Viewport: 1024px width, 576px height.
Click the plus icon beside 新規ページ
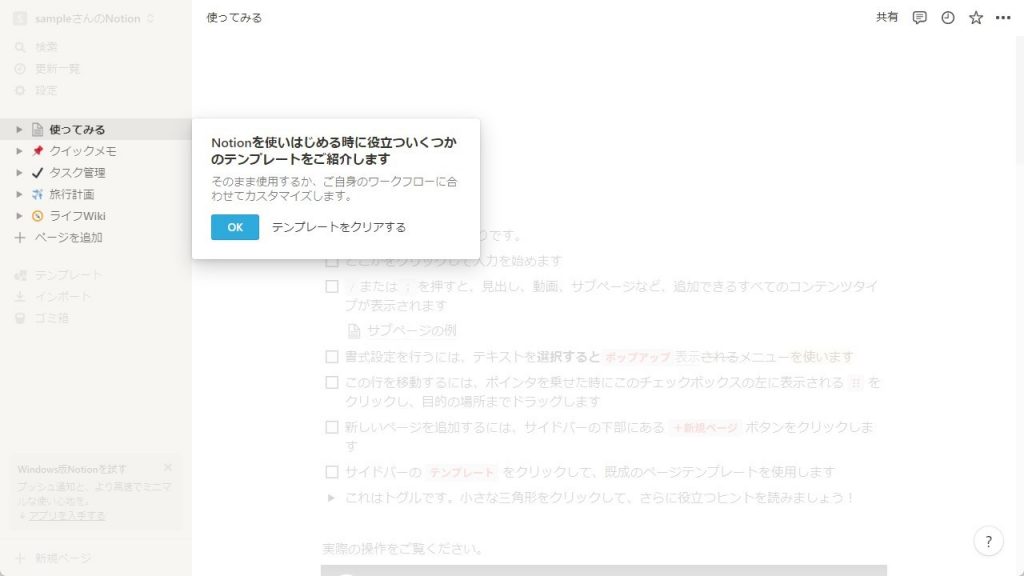click(x=20, y=558)
